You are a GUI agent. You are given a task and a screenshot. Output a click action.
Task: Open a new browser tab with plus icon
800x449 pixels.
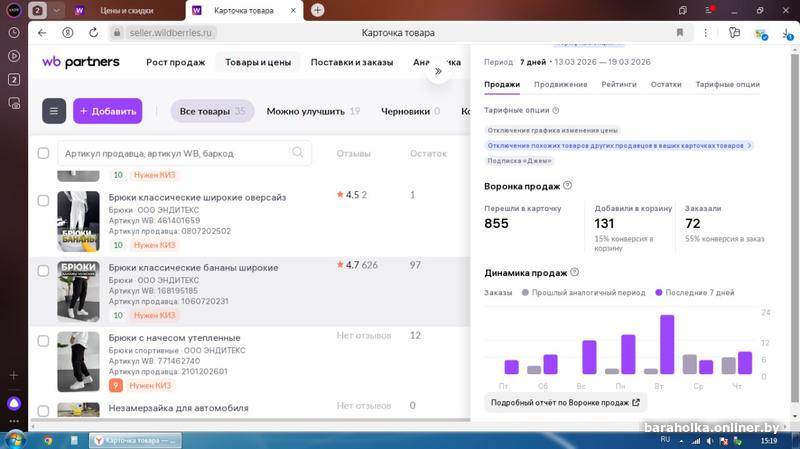317,10
